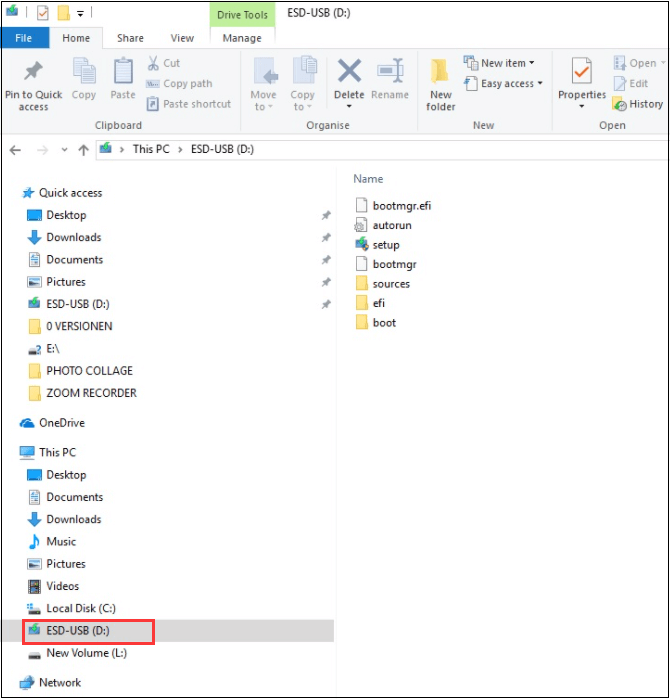Select This PC in navigation tree
This screenshot has height=699, width=670.
48,452
